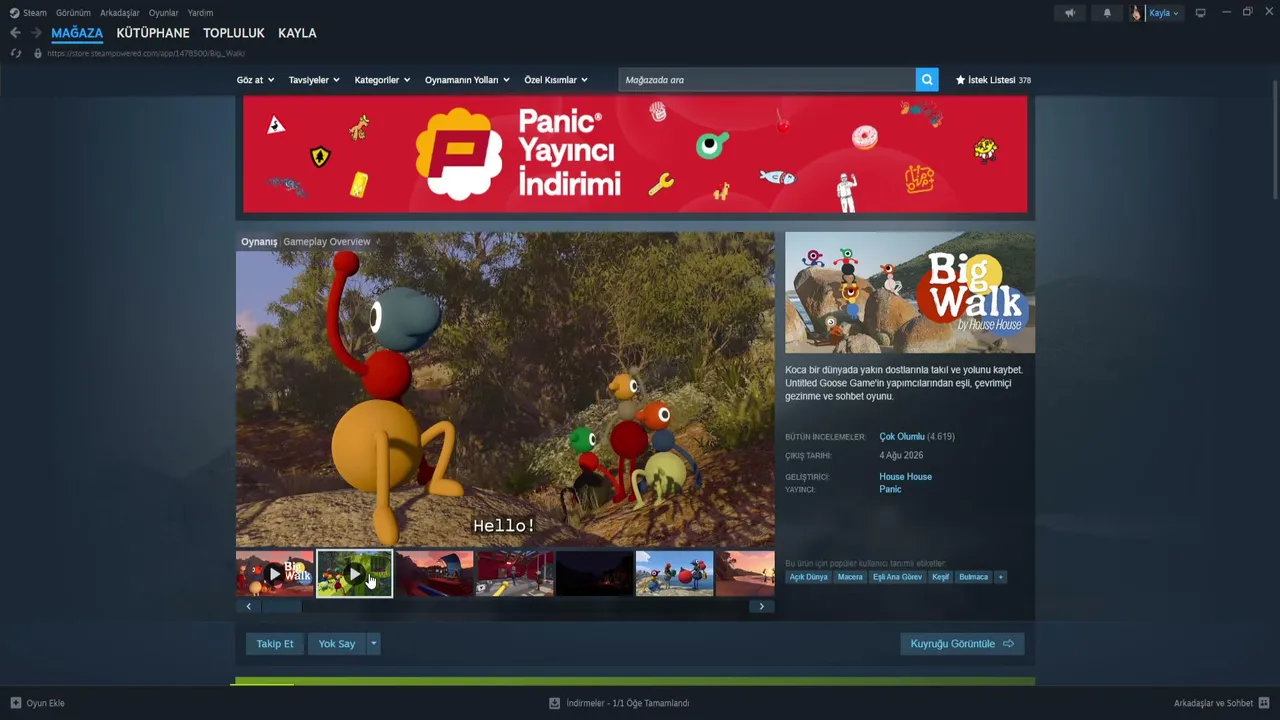This screenshot has height=720, width=1280.
Task: Expand the Göz at dropdown
Action: point(255,80)
